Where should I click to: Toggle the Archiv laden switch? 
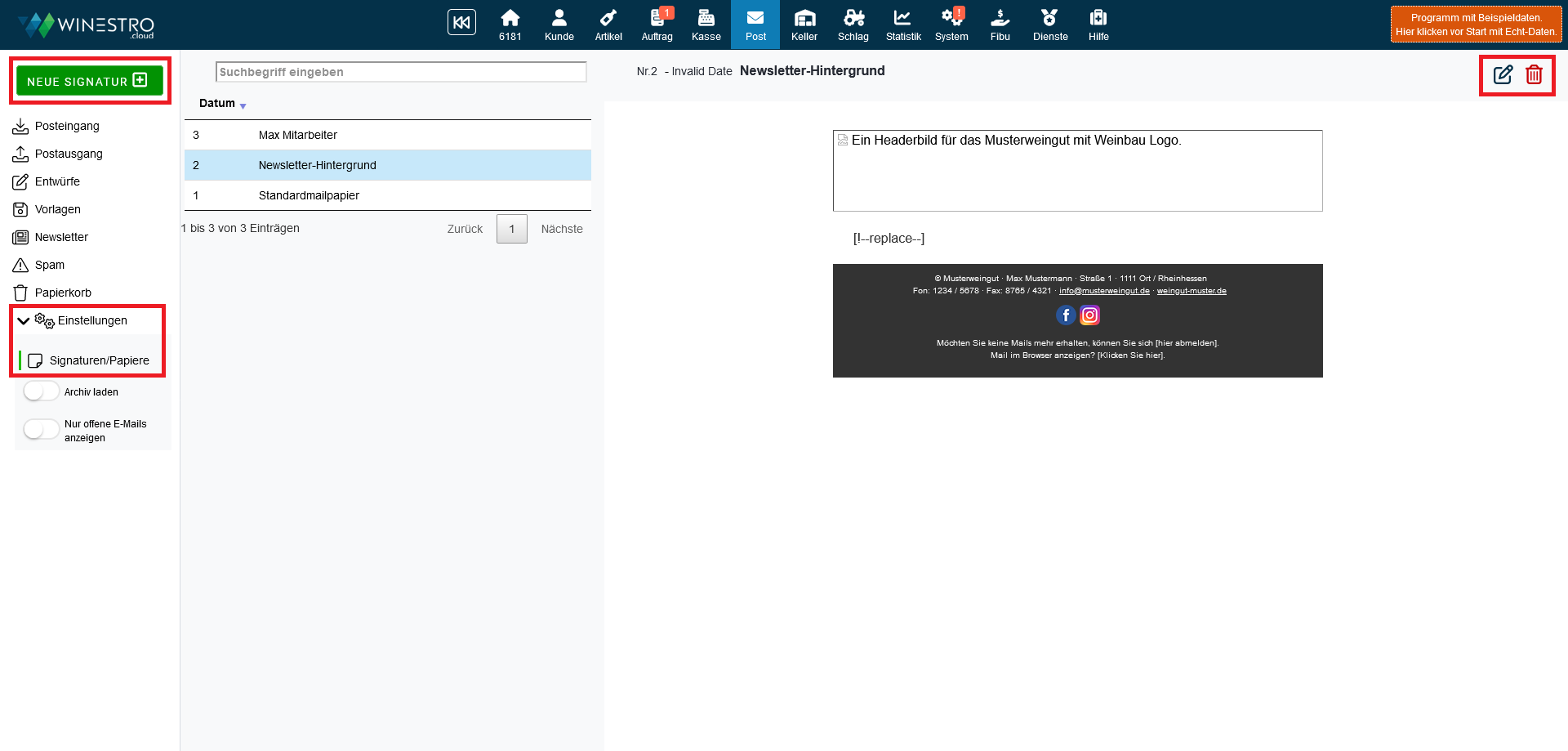point(41,391)
